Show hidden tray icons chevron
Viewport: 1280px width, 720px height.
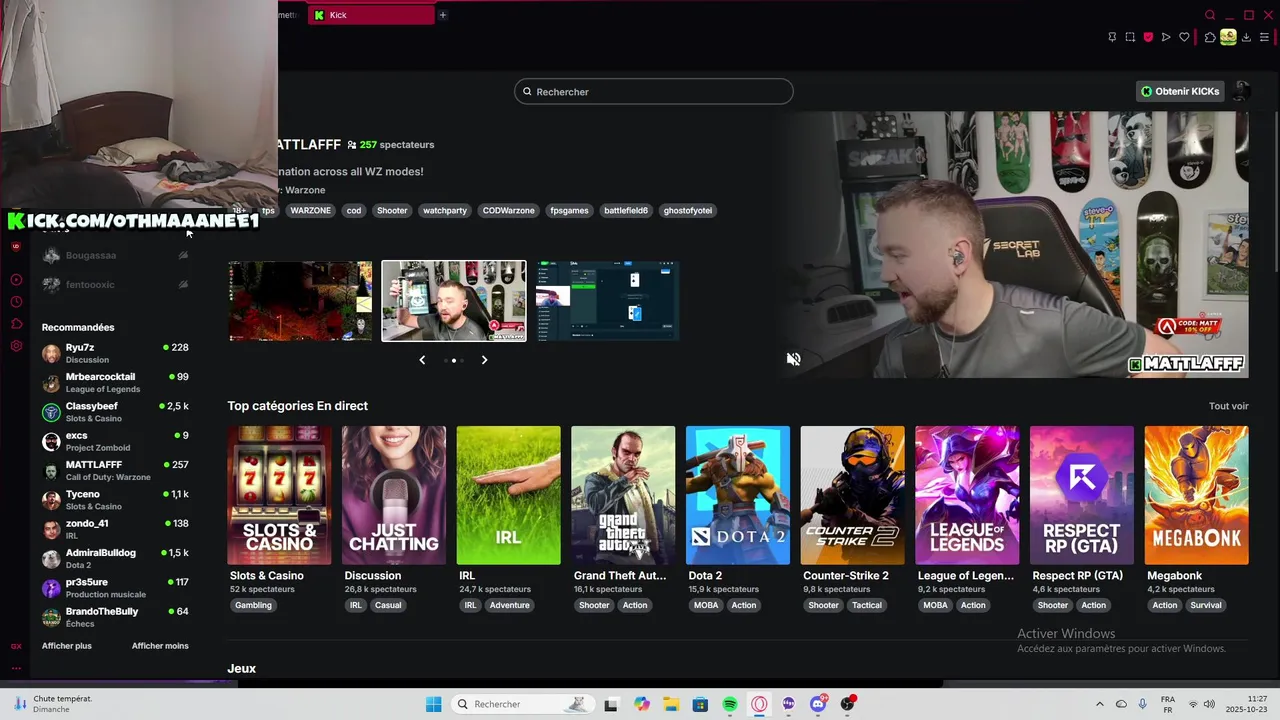coord(1099,704)
